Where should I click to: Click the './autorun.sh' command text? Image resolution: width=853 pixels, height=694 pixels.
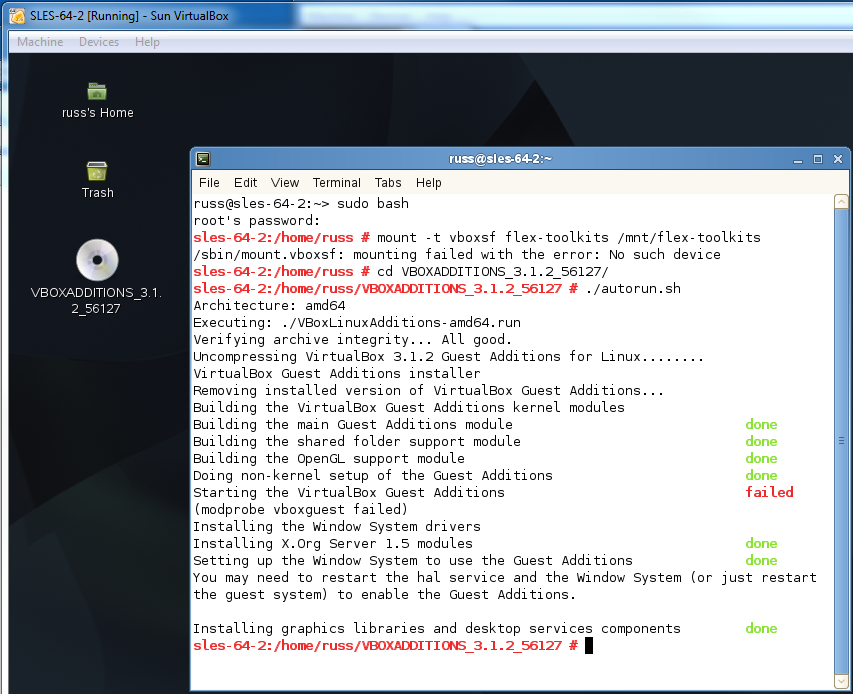pos(633,288)
